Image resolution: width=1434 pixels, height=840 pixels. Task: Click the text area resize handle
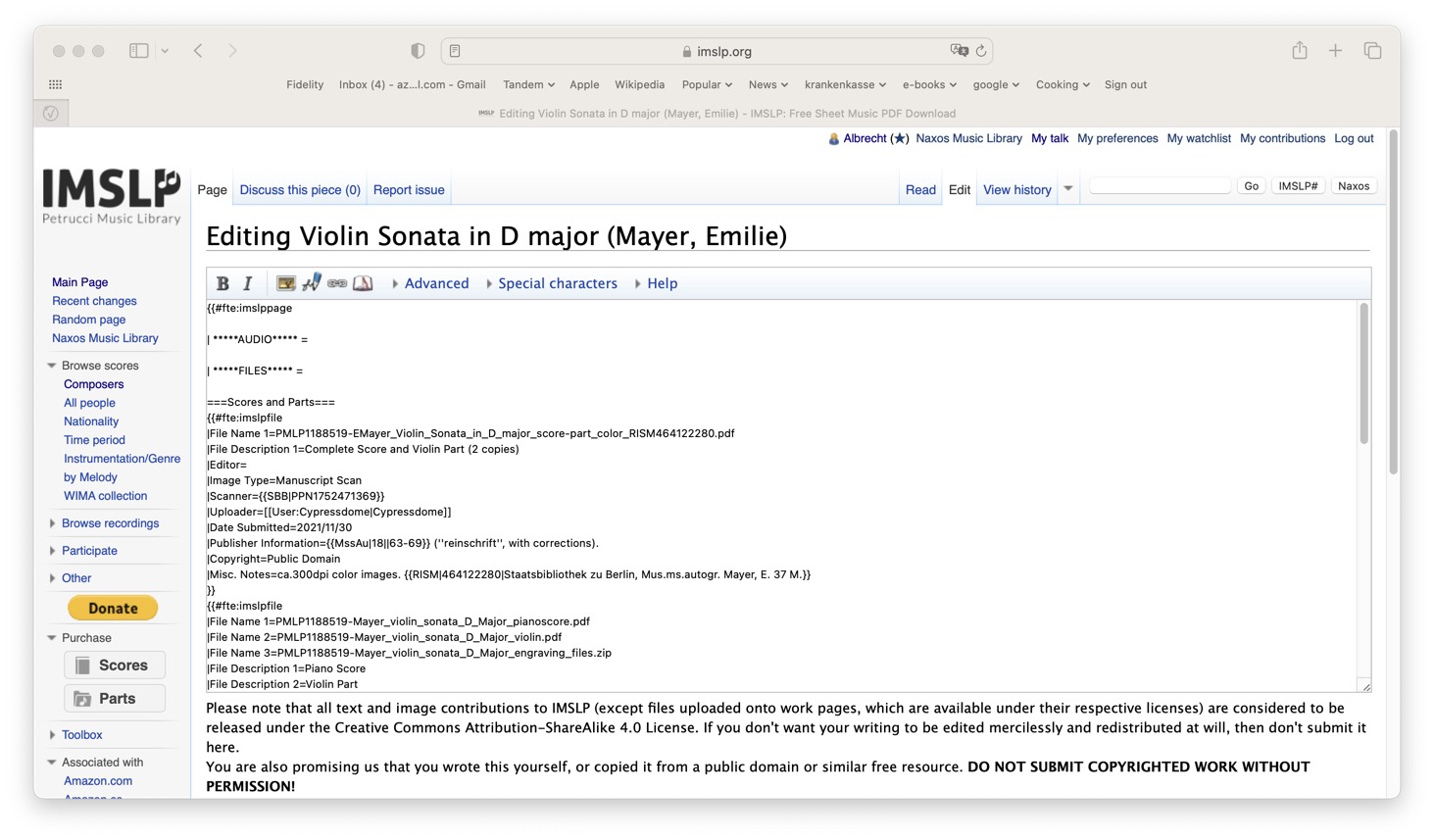point(1365,686)
